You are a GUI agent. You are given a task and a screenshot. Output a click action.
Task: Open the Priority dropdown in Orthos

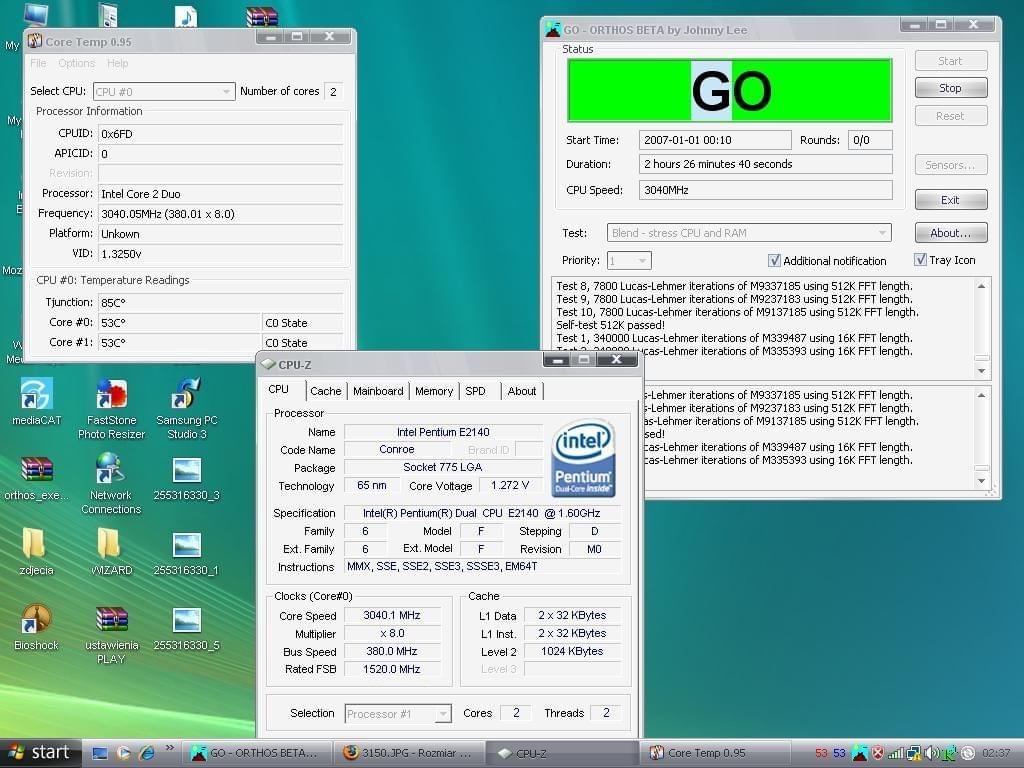[629, 261]
